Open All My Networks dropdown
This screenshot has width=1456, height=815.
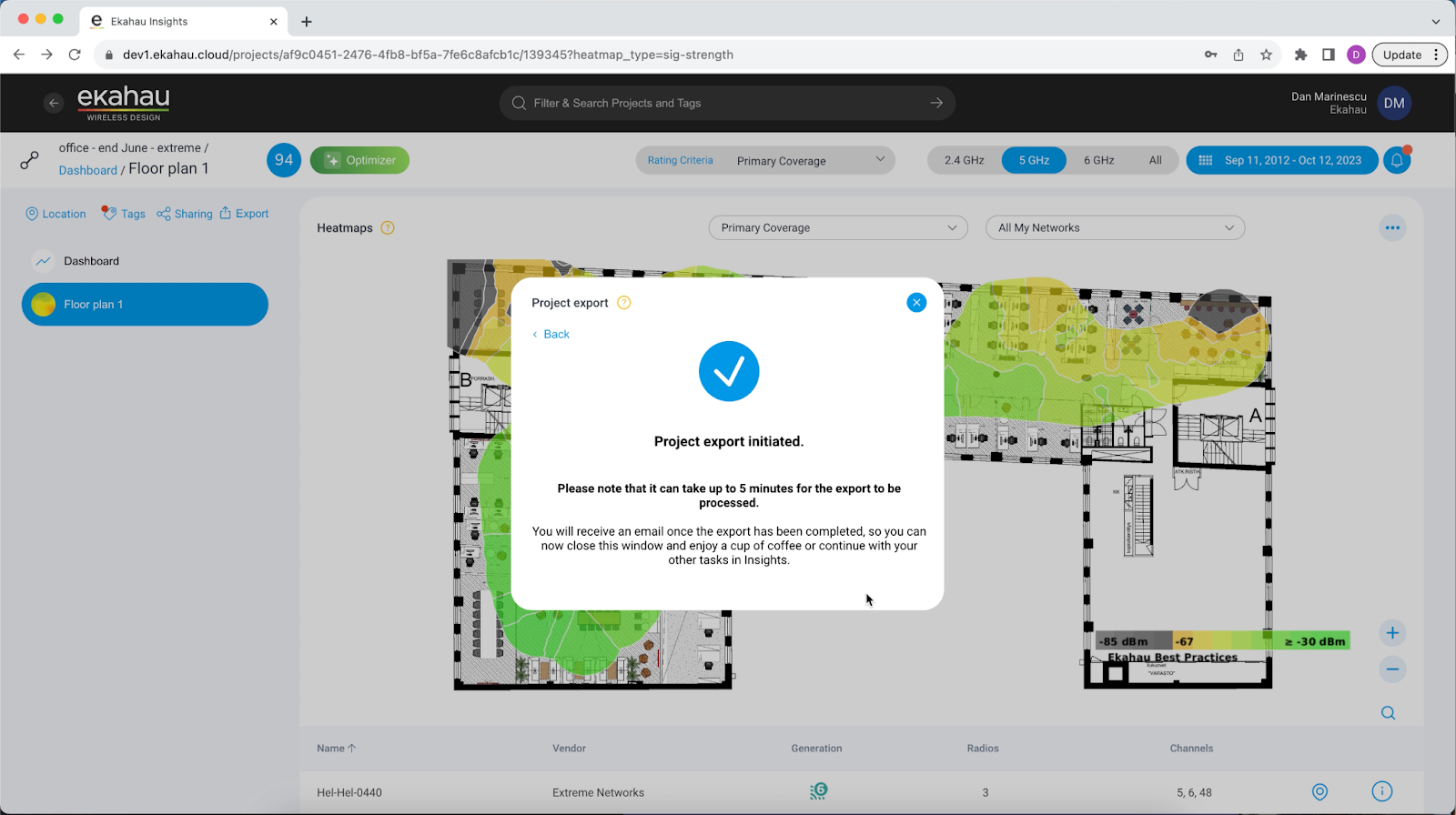coord(1115,228)
